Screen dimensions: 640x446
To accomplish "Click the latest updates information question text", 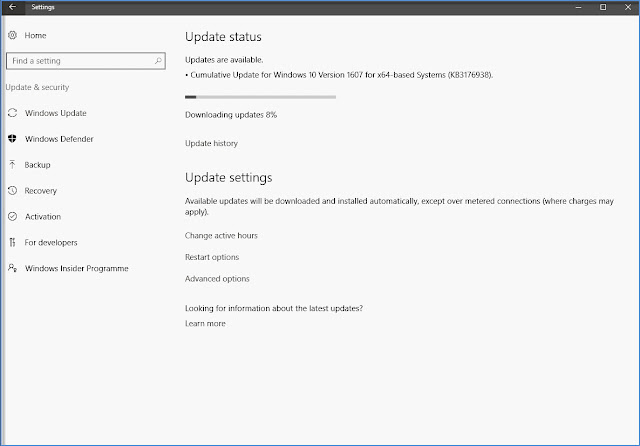I will tap(274, 308).
